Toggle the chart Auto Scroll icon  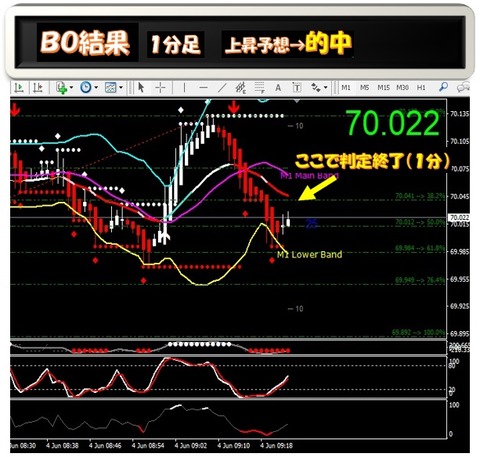19,88
